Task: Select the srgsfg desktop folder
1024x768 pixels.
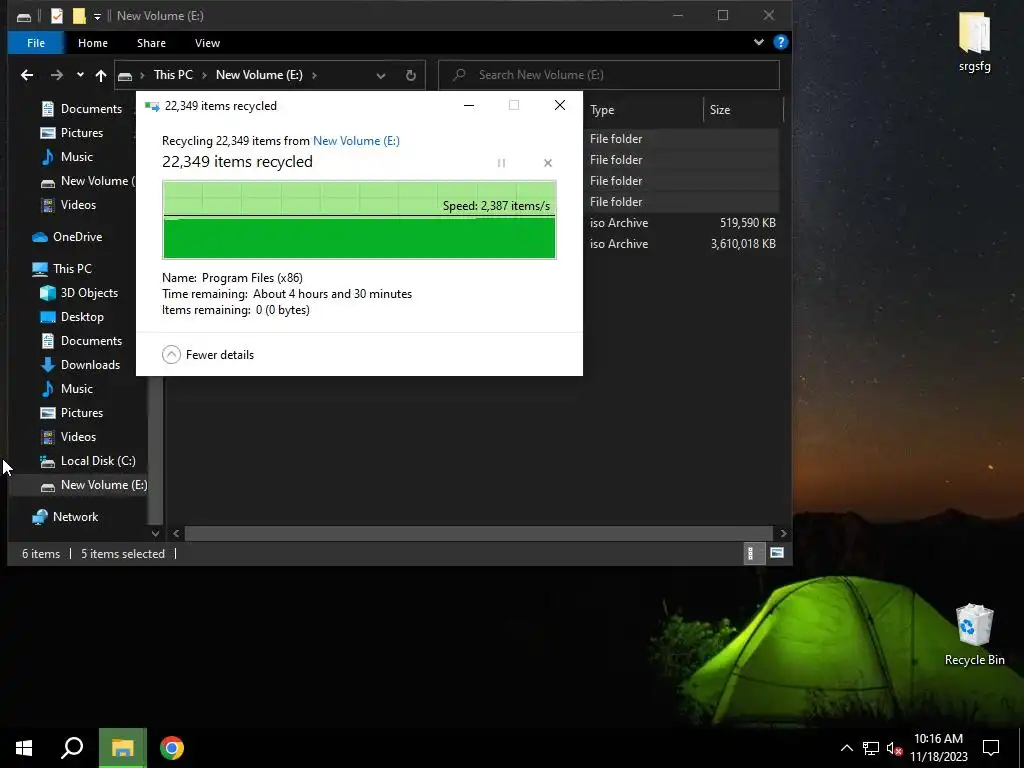Action: [x=974, y=42]
